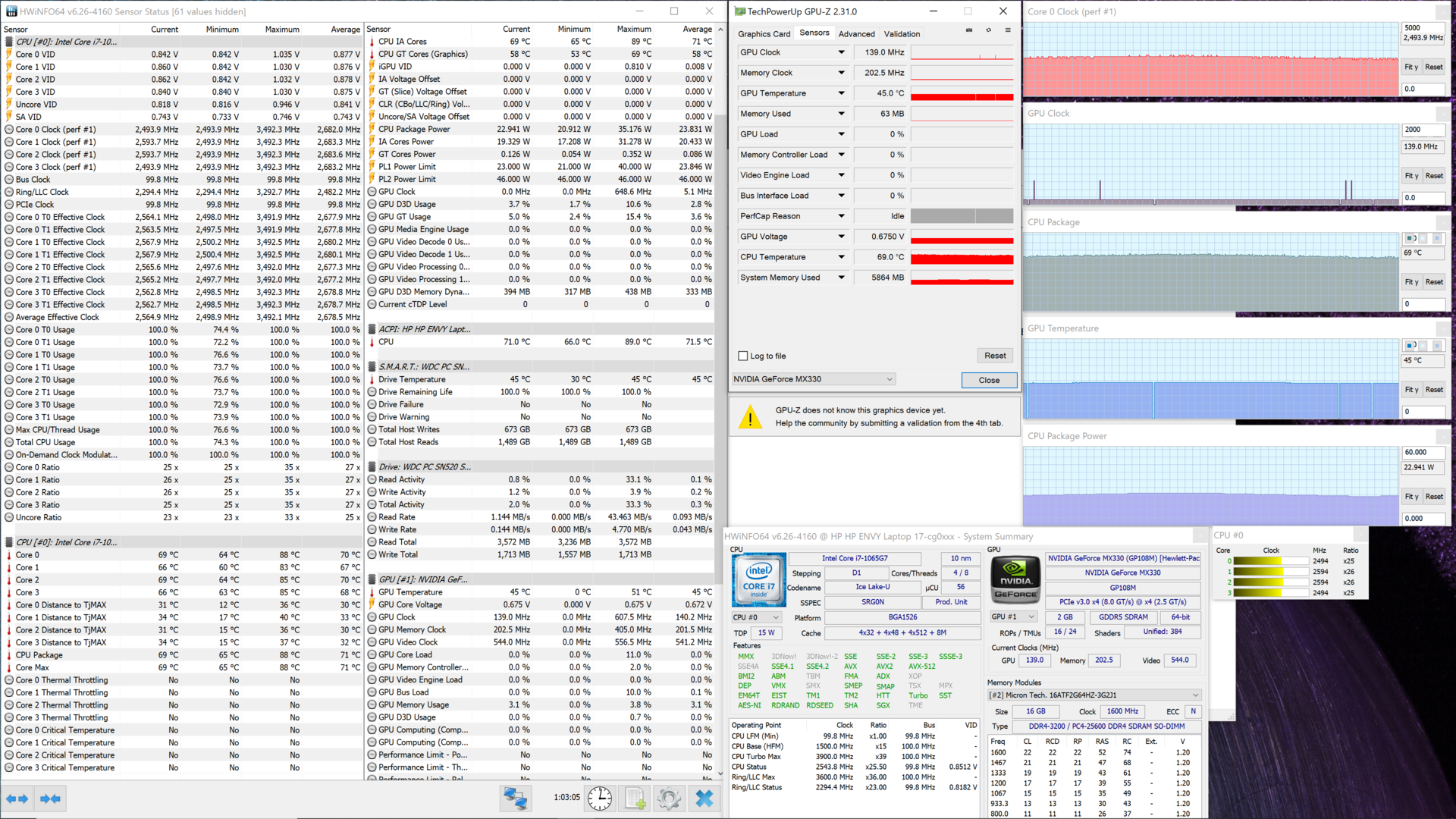Click the collapse columns arrows button in HWiNFO
The width and height of the screenshot is (1456, 819).
coord(50,799)
